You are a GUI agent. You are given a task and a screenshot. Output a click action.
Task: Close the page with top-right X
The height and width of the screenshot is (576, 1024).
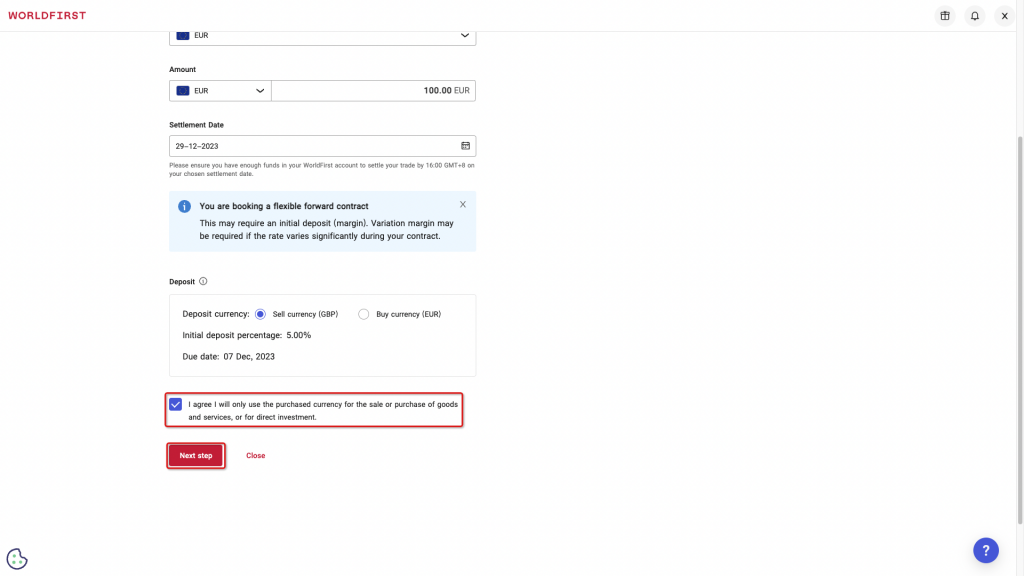(x=1004, y=16)
